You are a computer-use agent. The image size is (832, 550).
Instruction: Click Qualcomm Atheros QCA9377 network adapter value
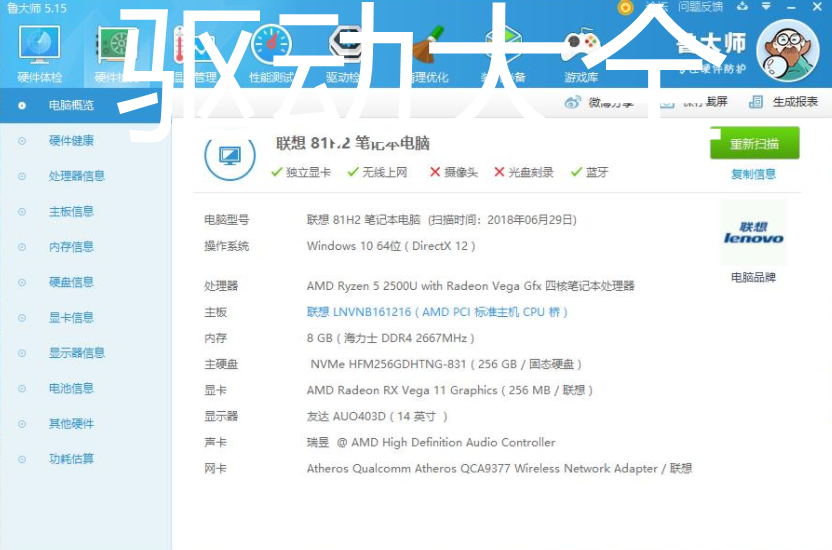tap(499, 468)
